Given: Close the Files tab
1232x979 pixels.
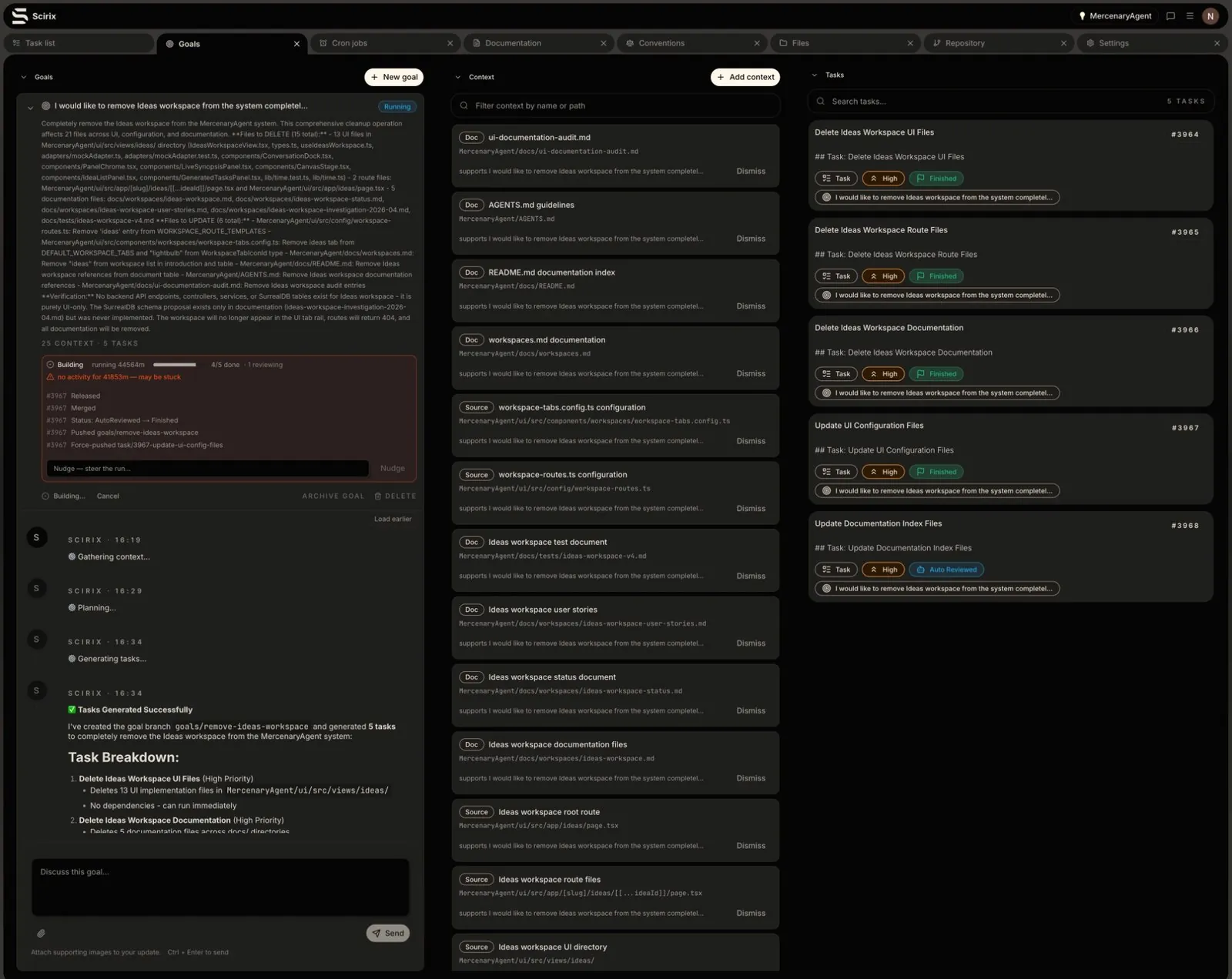Looking at the screenshot, I should [909, 43].
